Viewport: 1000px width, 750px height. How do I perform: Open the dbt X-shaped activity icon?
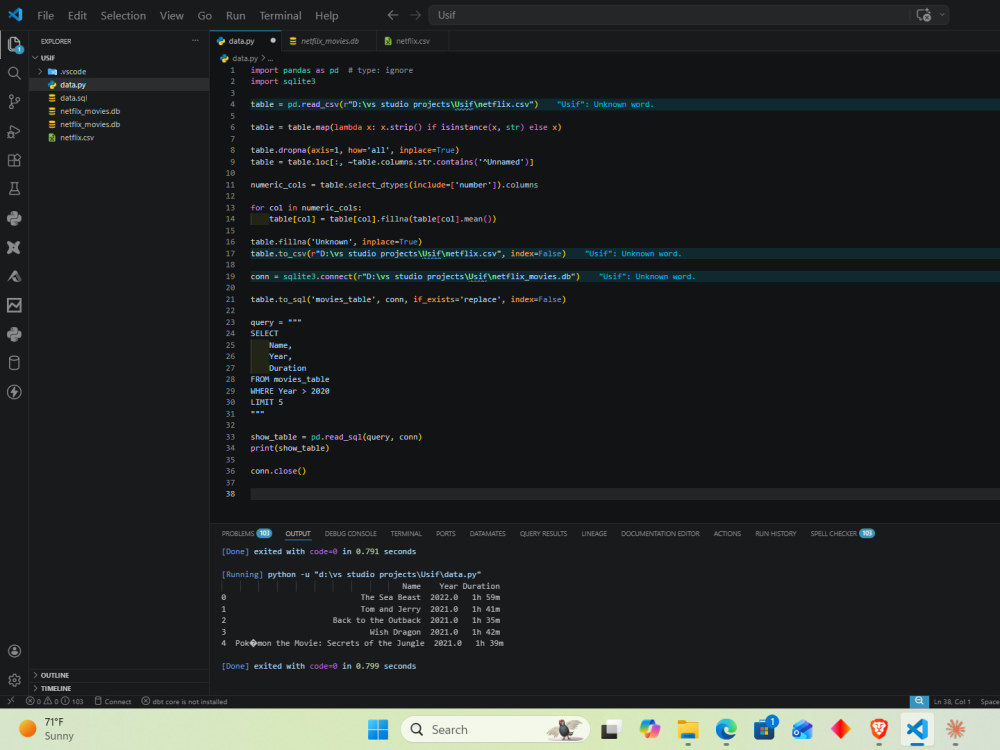point(14,247)
